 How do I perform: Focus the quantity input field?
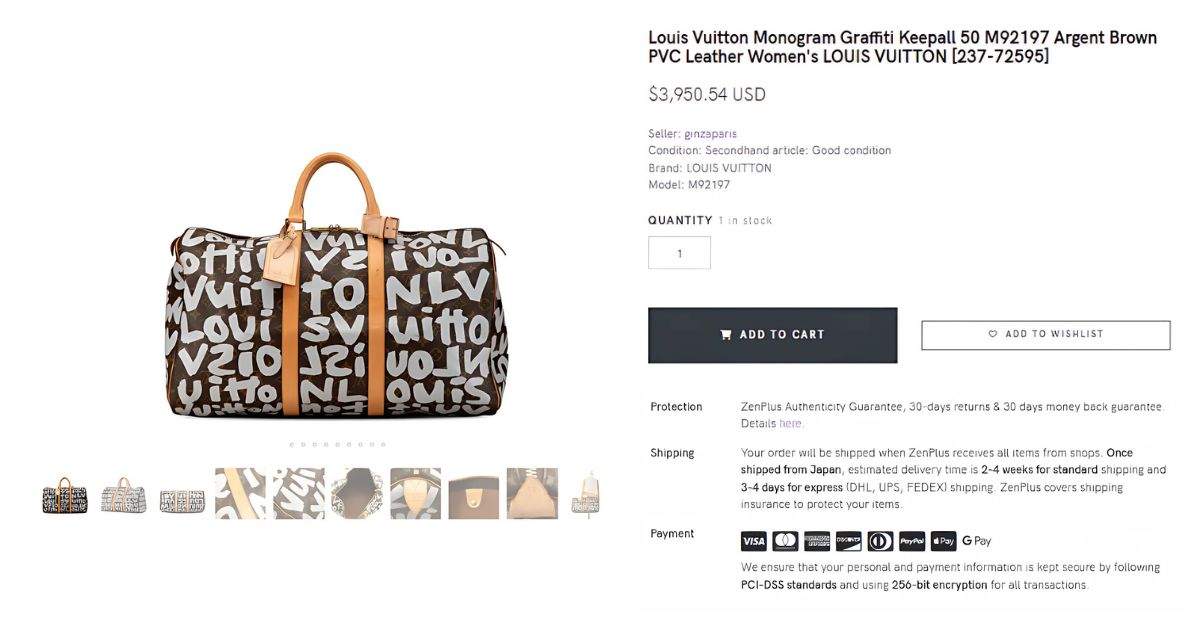(x=679, y=253)
